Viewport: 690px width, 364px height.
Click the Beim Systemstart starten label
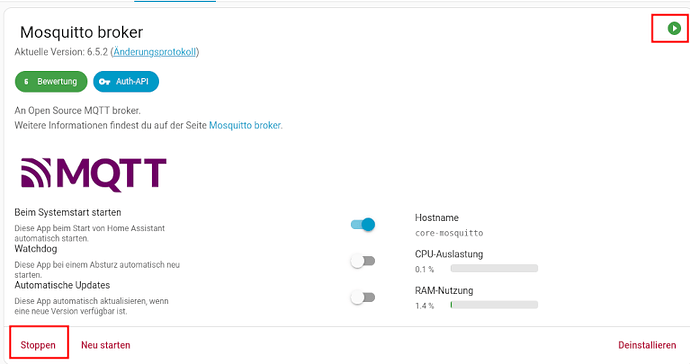pyautogui.click(x=68, y=212)
